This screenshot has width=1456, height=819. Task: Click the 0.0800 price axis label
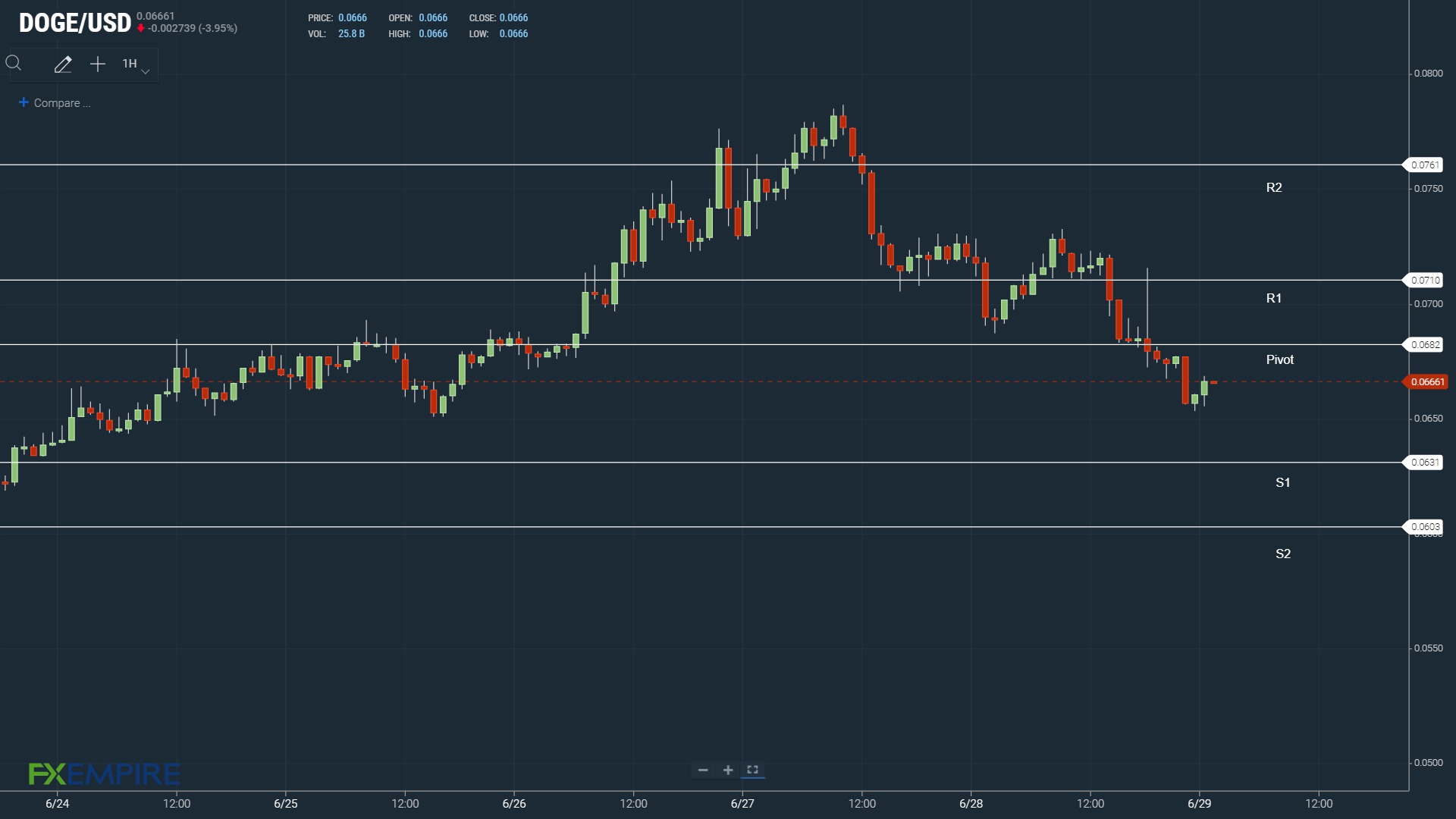tap(1429, 74)
